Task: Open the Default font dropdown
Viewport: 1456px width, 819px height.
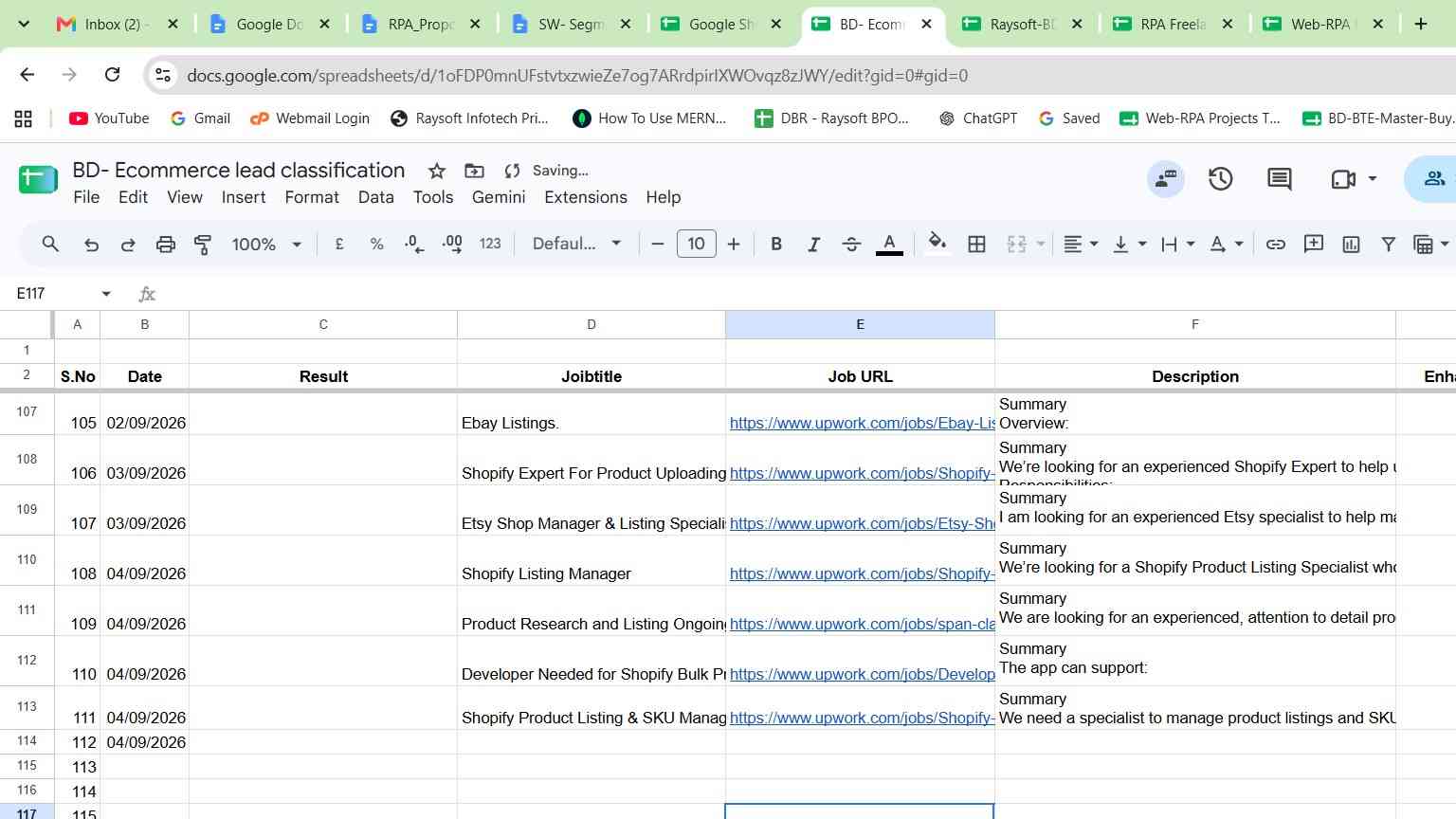Action: click(x=576, y=245)
